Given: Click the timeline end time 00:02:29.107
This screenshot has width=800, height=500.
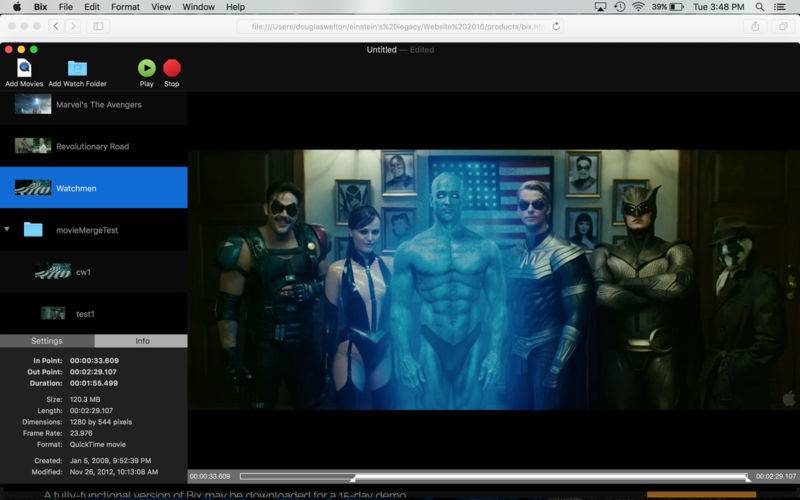Looking at the screenshot, I should [776, 476].
